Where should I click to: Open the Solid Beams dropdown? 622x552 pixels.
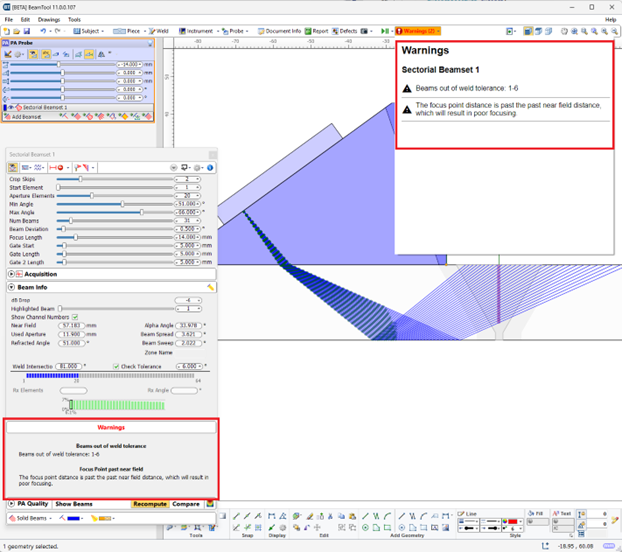[x=32, y=518]
